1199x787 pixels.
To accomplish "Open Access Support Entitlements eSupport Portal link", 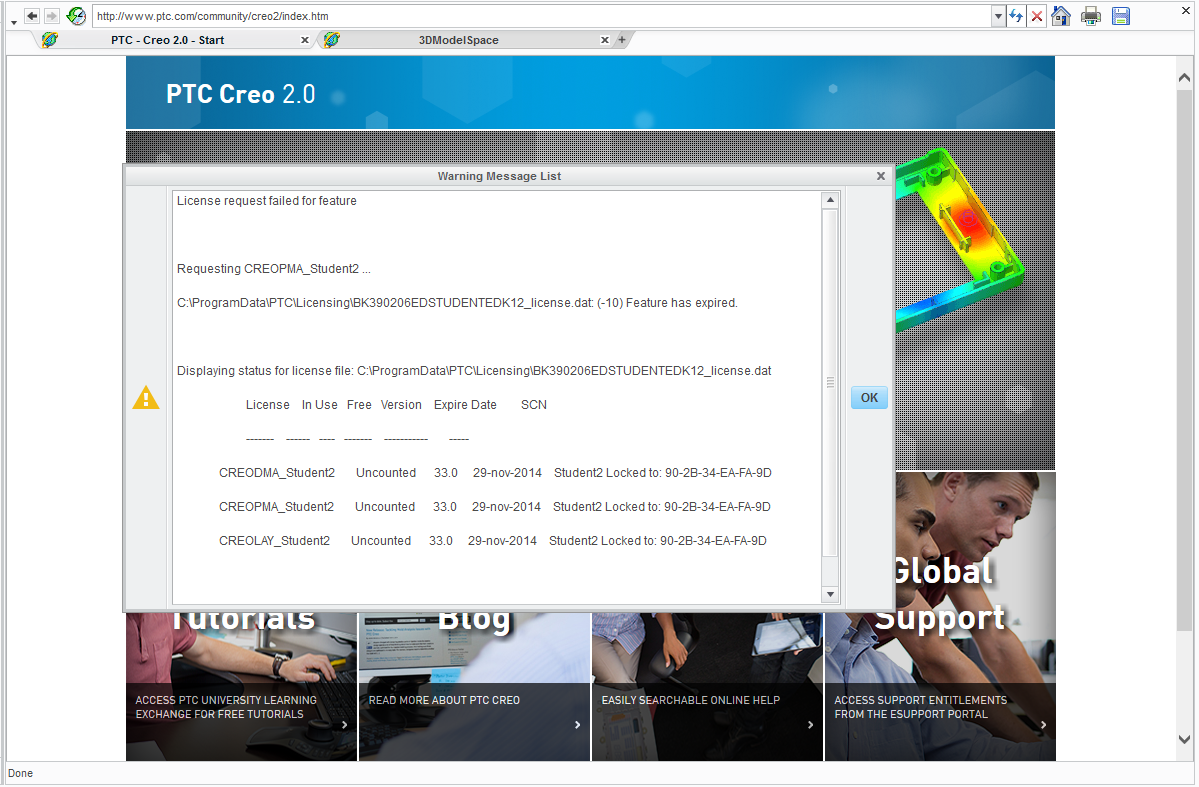I will click(920, 708).
